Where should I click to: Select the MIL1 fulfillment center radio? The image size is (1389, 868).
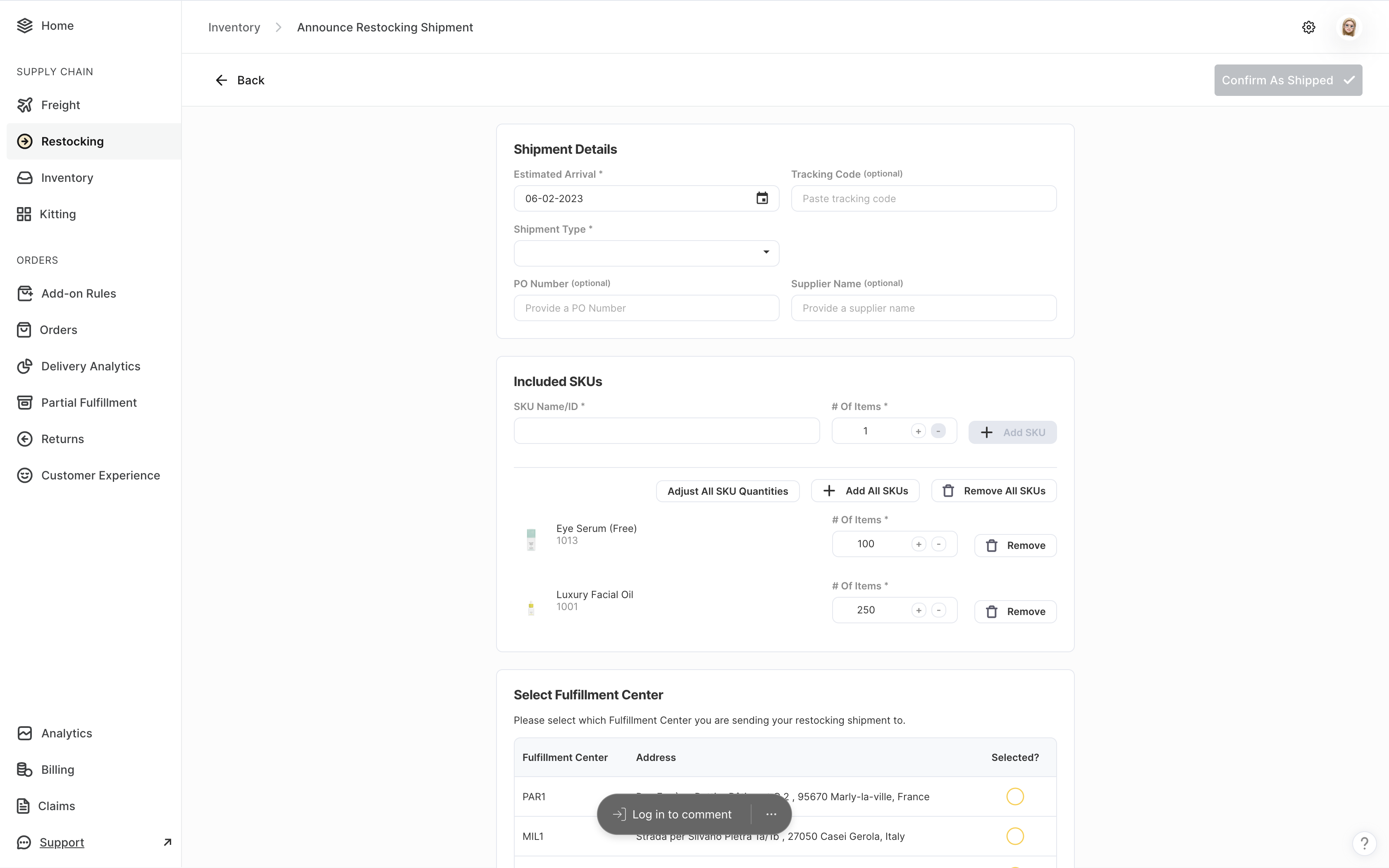(1015, 836)
